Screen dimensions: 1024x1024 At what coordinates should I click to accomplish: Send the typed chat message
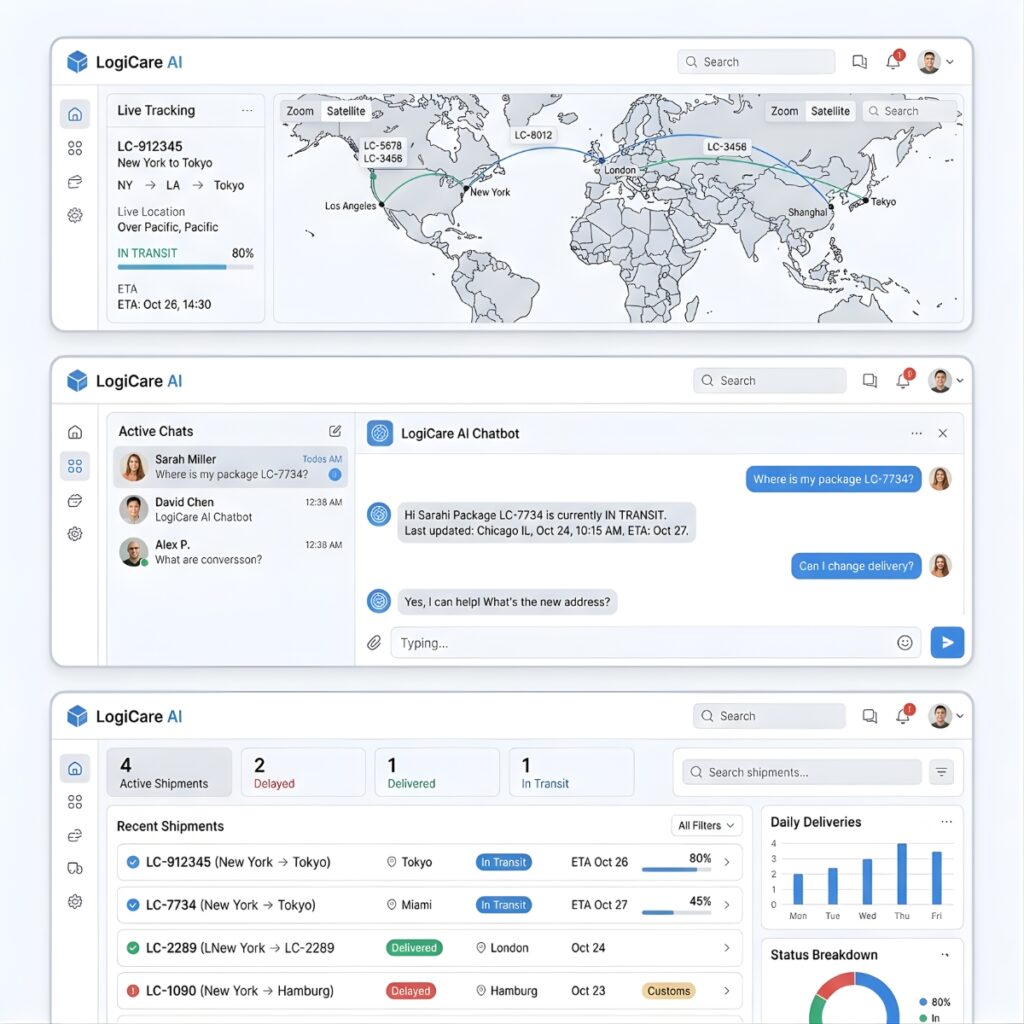947,642
